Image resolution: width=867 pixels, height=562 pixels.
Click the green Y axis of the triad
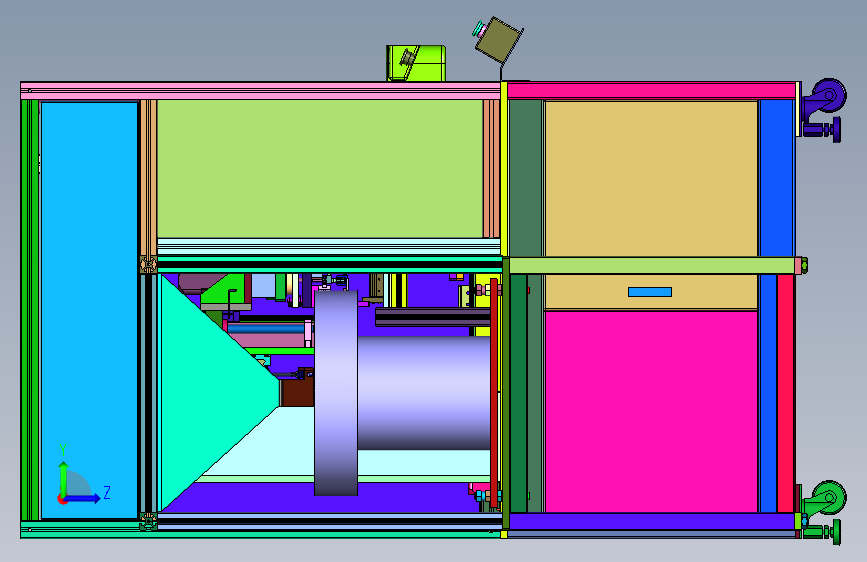(64, 479)
